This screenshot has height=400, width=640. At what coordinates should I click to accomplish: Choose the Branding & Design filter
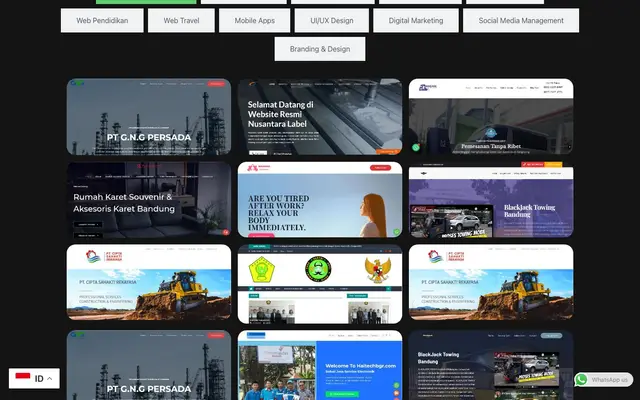click(x=320, y=49)
